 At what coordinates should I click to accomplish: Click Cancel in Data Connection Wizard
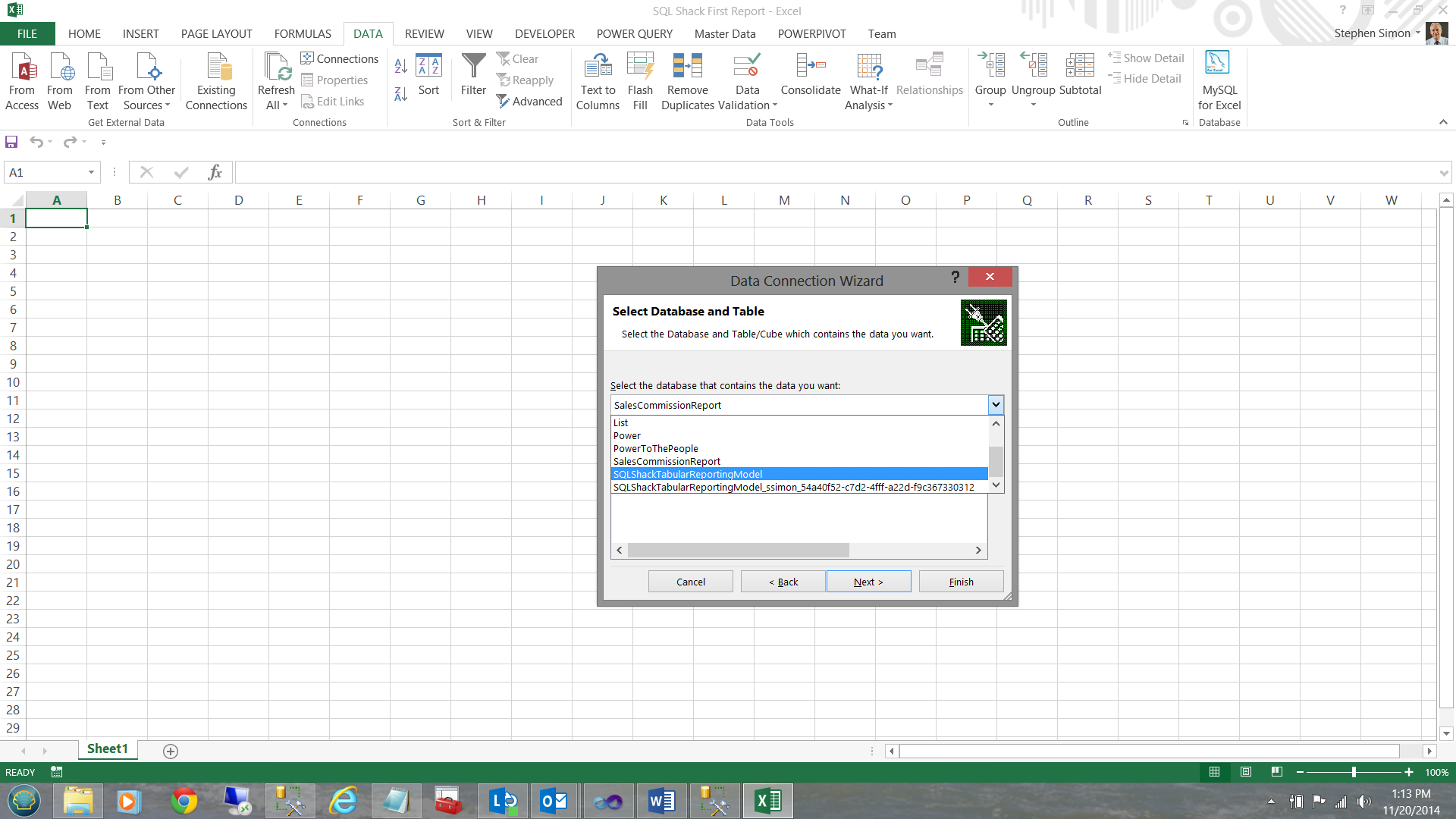tap(690, 582)
